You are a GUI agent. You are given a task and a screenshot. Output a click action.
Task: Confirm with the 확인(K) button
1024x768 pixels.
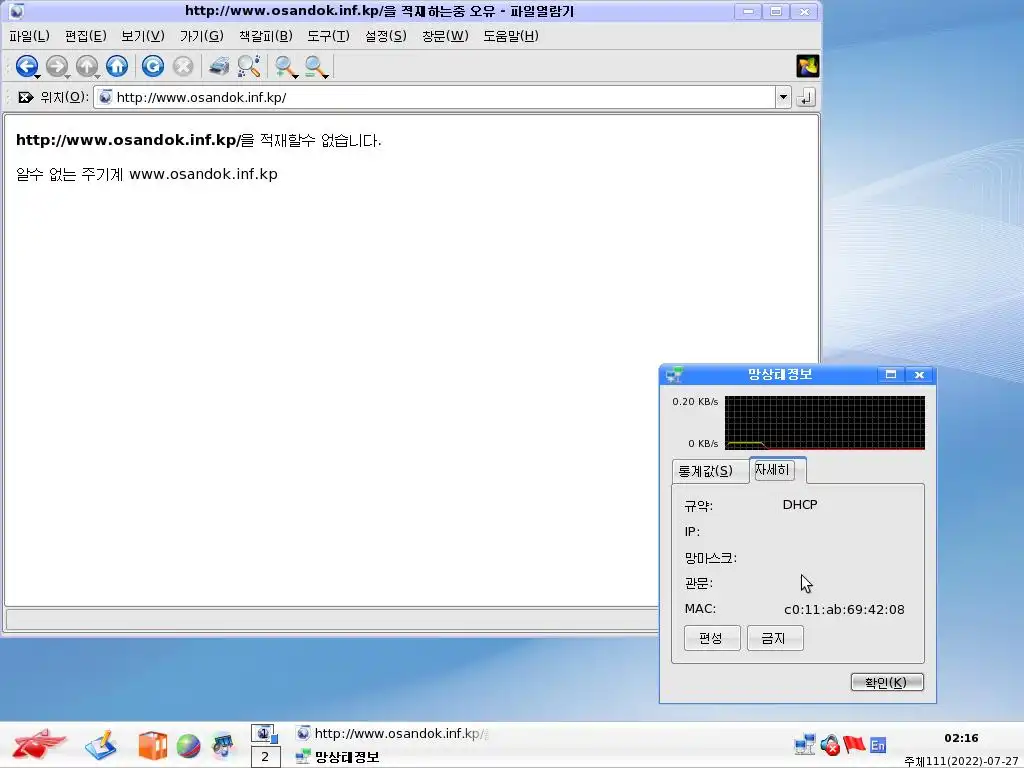pos(887,682)
